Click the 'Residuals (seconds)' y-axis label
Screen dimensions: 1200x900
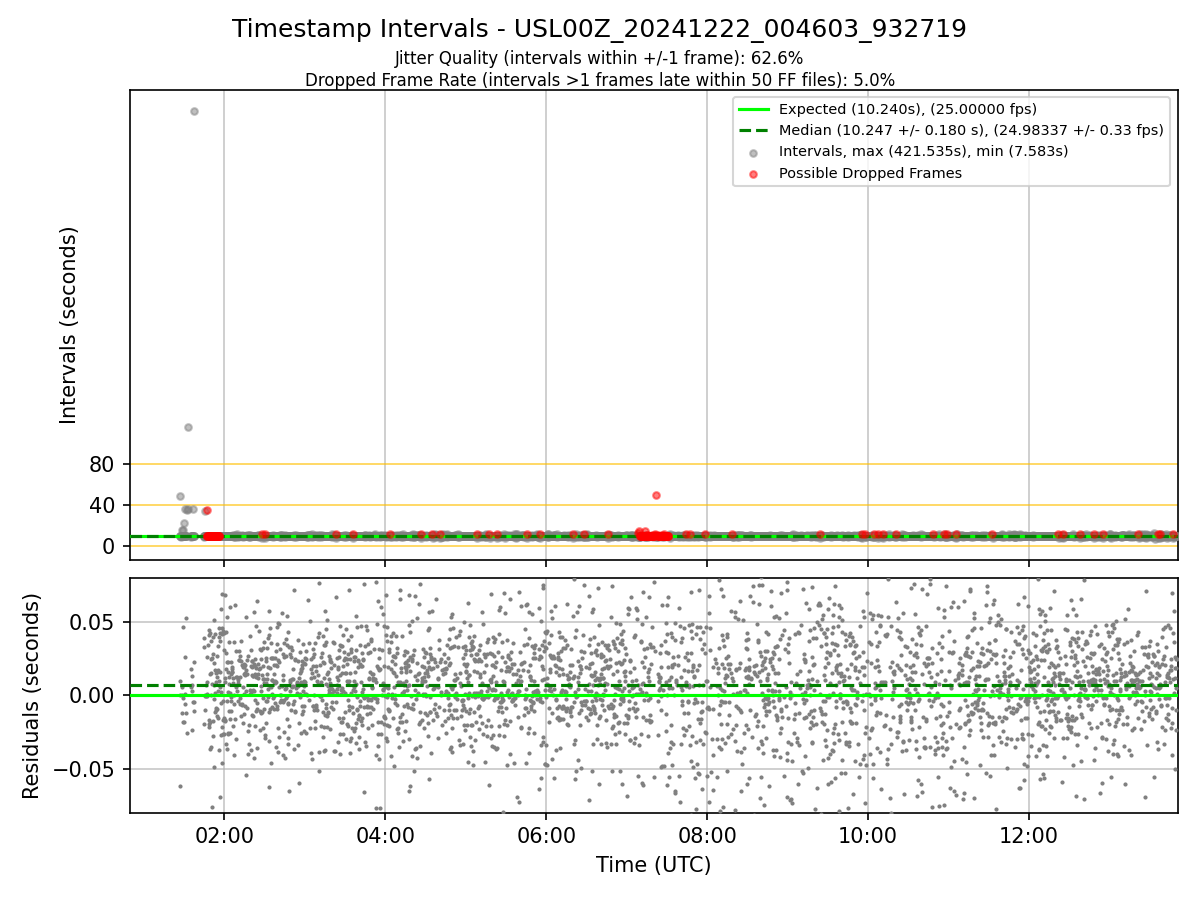[32, 696]
